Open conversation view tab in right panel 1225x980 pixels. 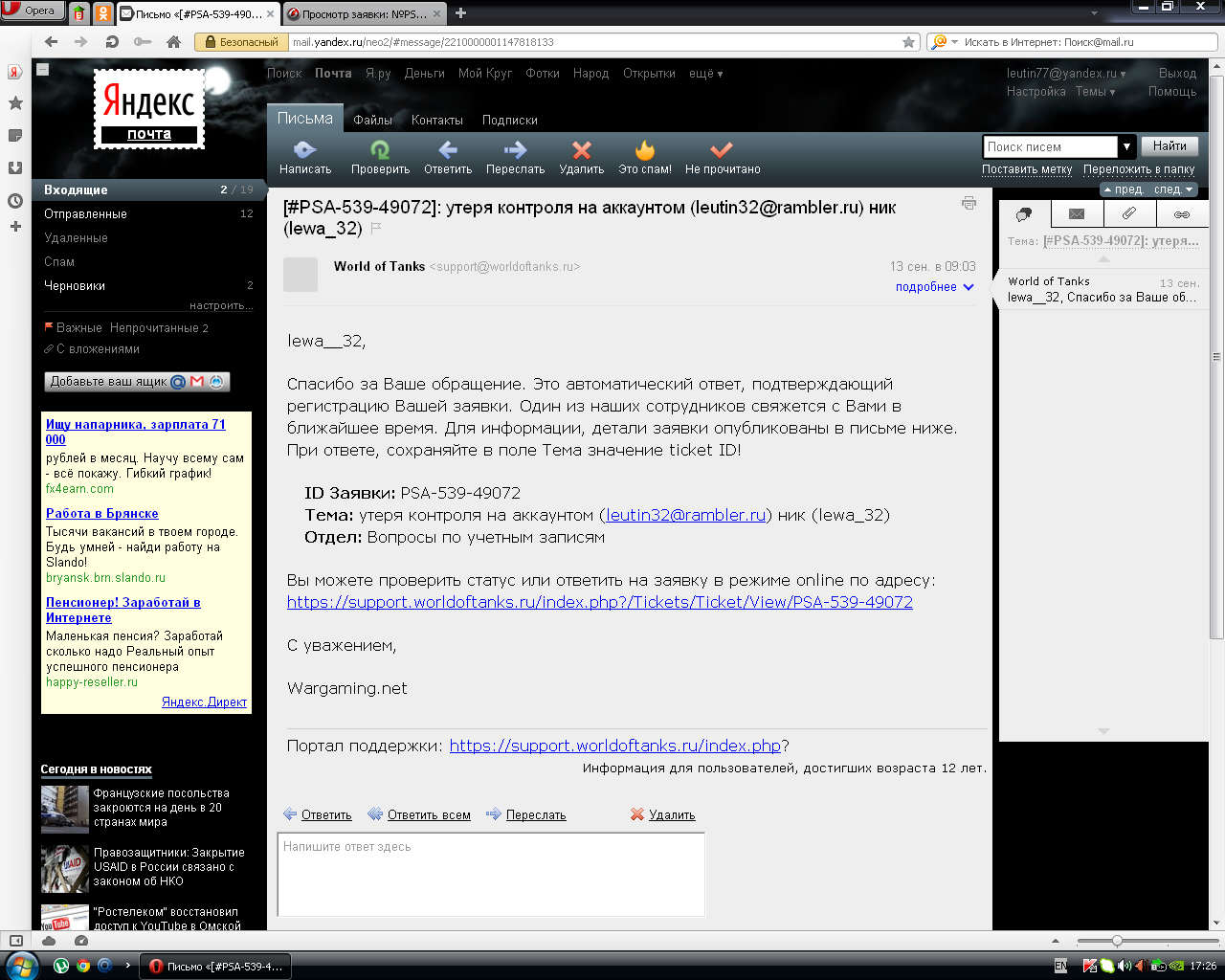(1024, 214)
